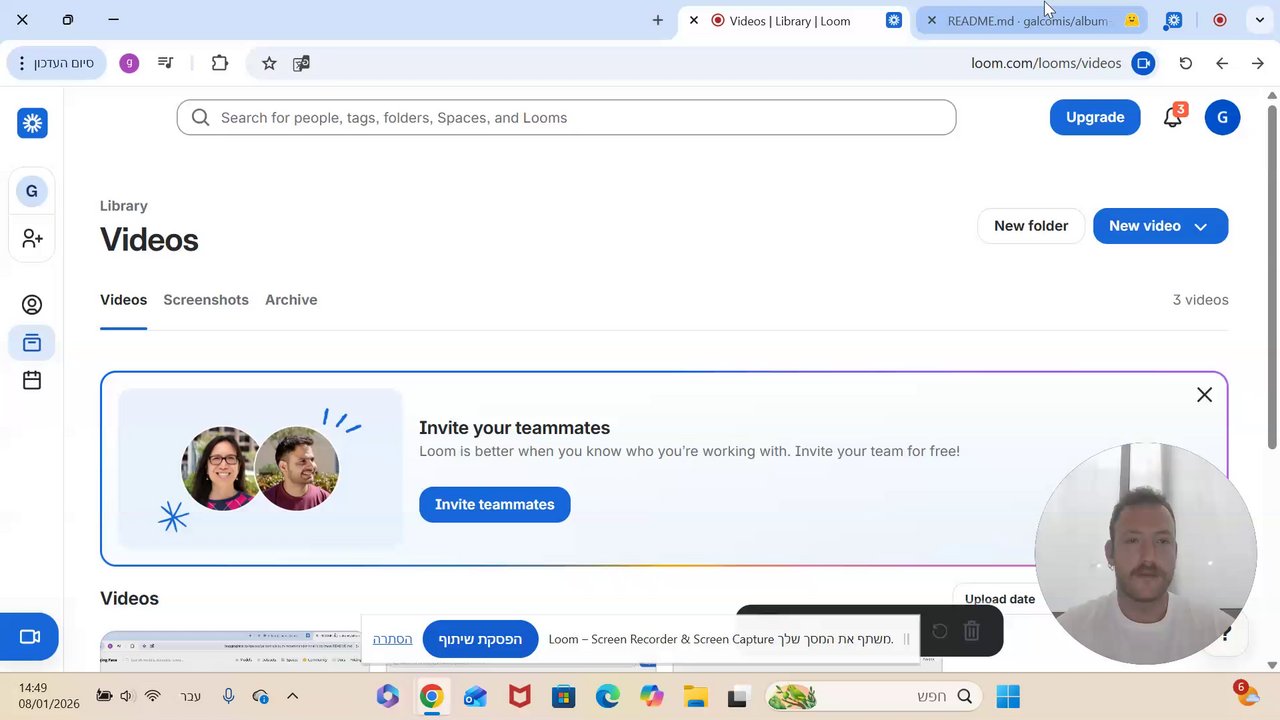Click the bookmark star icon
1280x720 pixels.
(269, 63)
